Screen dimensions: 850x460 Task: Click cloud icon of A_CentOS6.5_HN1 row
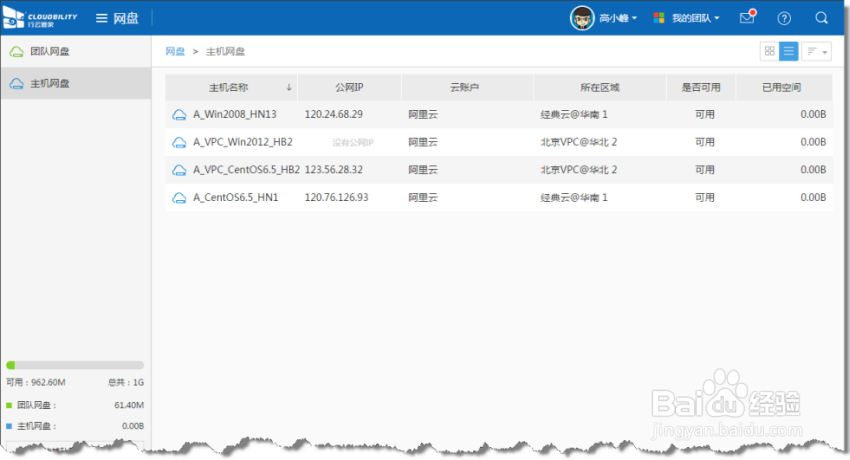pyautogui.click(x=179, y=198)
